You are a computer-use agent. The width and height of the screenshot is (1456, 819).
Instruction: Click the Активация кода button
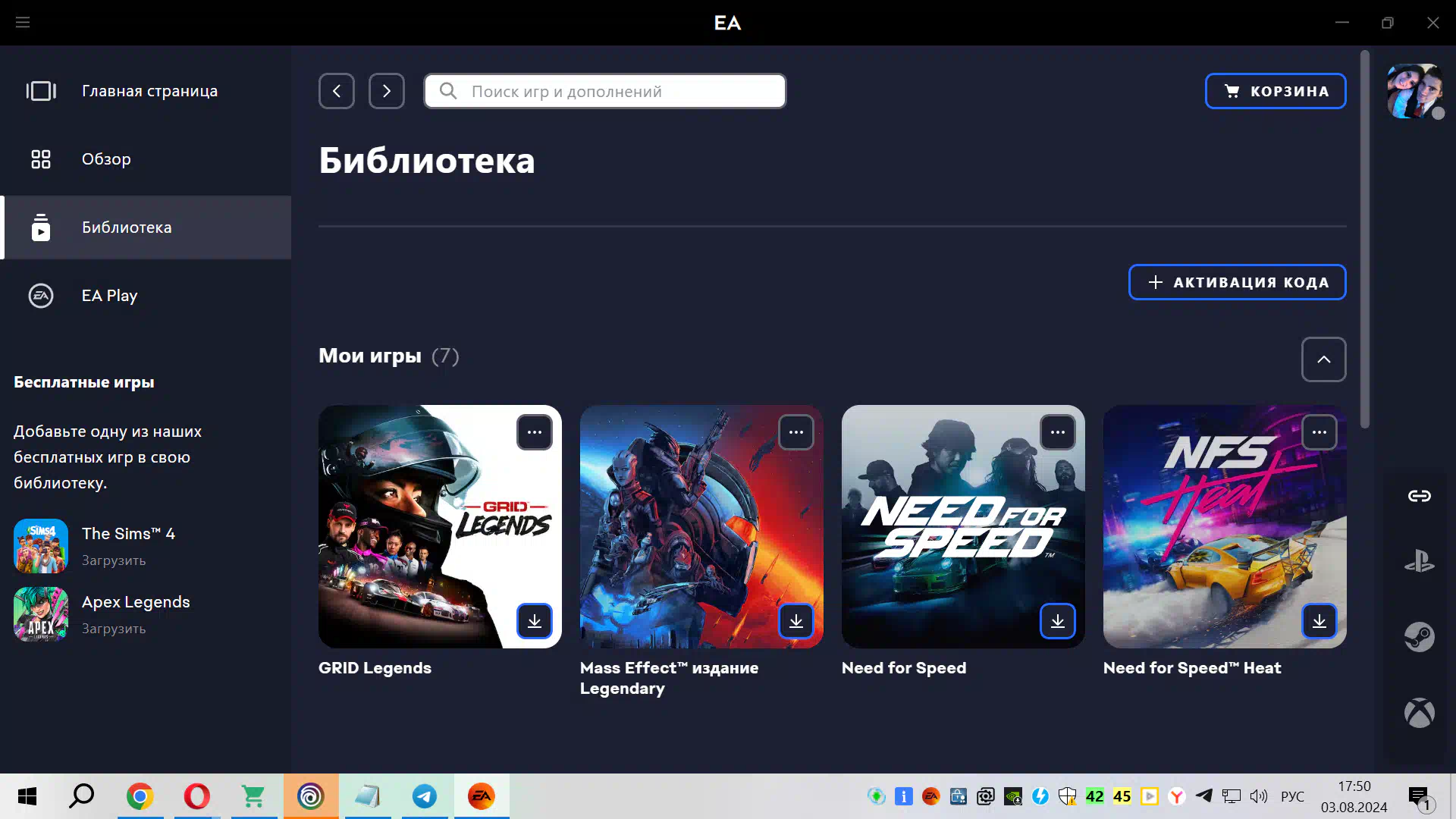click(x=1238, y=282)
